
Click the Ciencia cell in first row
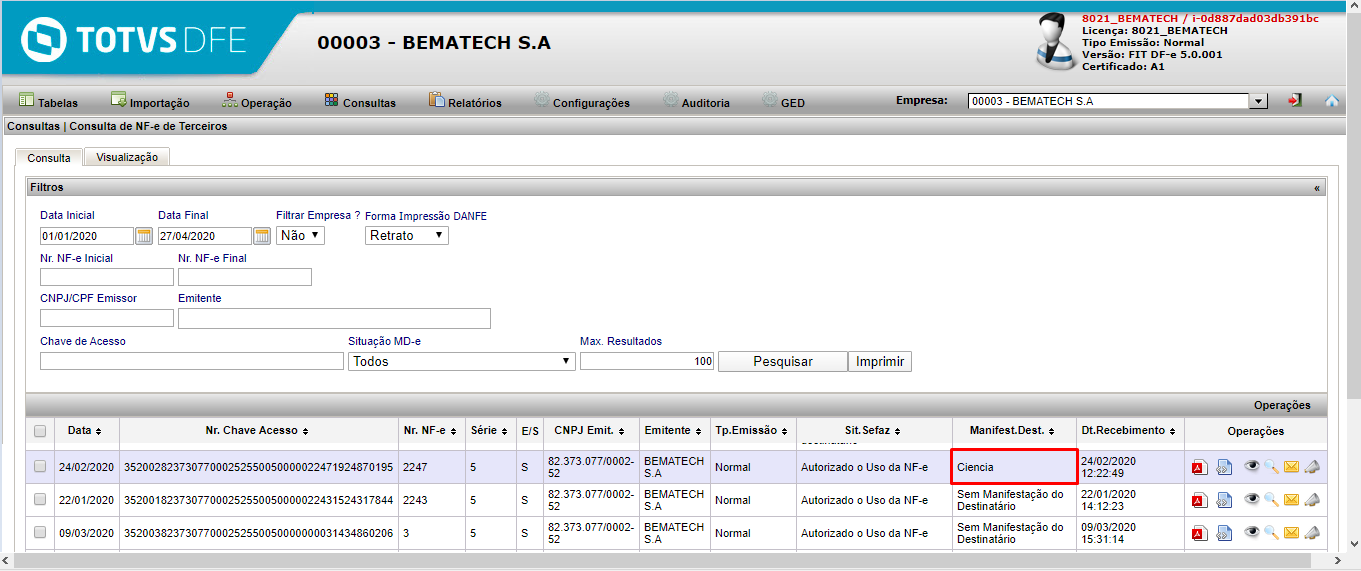[x=1014, y=467]
